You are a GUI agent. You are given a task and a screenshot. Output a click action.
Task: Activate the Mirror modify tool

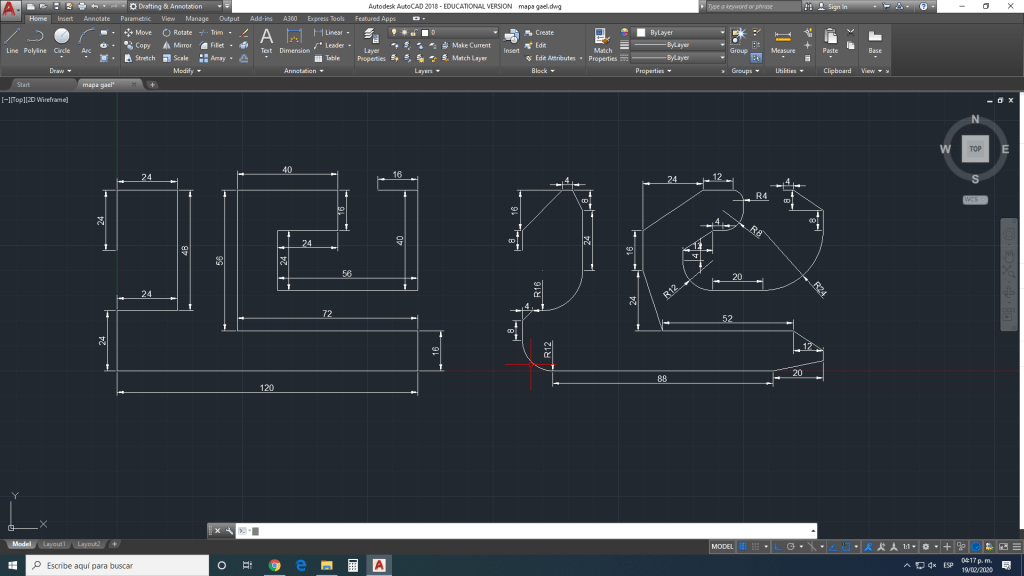click(177, 45)
